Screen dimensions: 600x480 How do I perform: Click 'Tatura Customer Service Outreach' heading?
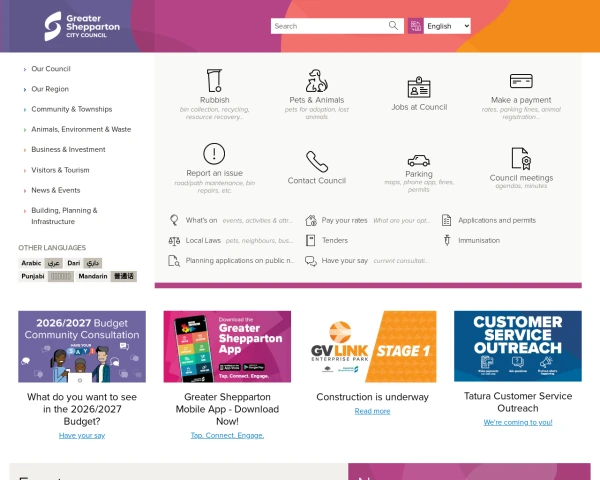(518, 402)
